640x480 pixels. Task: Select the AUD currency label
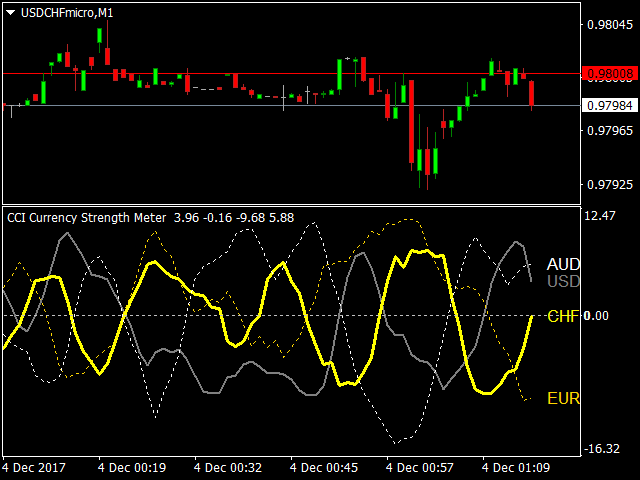[x=563, y=264]
